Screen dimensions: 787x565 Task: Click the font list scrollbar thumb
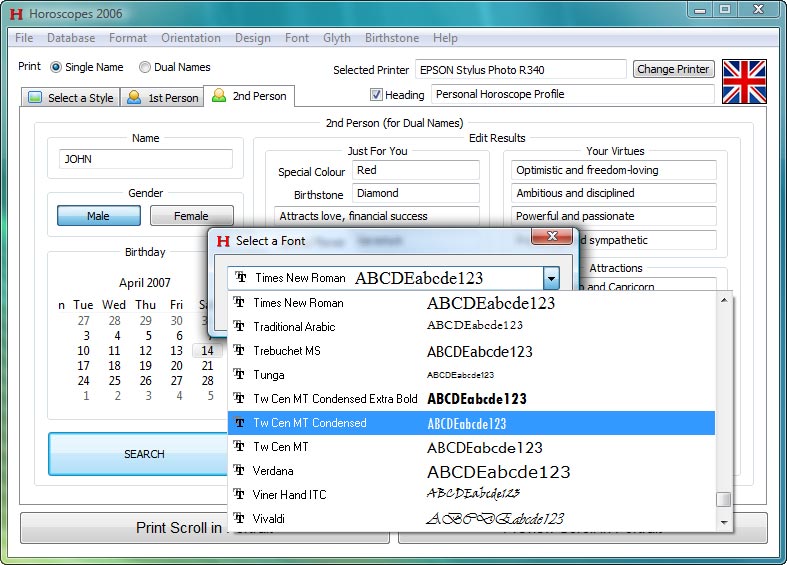(723, 500)
